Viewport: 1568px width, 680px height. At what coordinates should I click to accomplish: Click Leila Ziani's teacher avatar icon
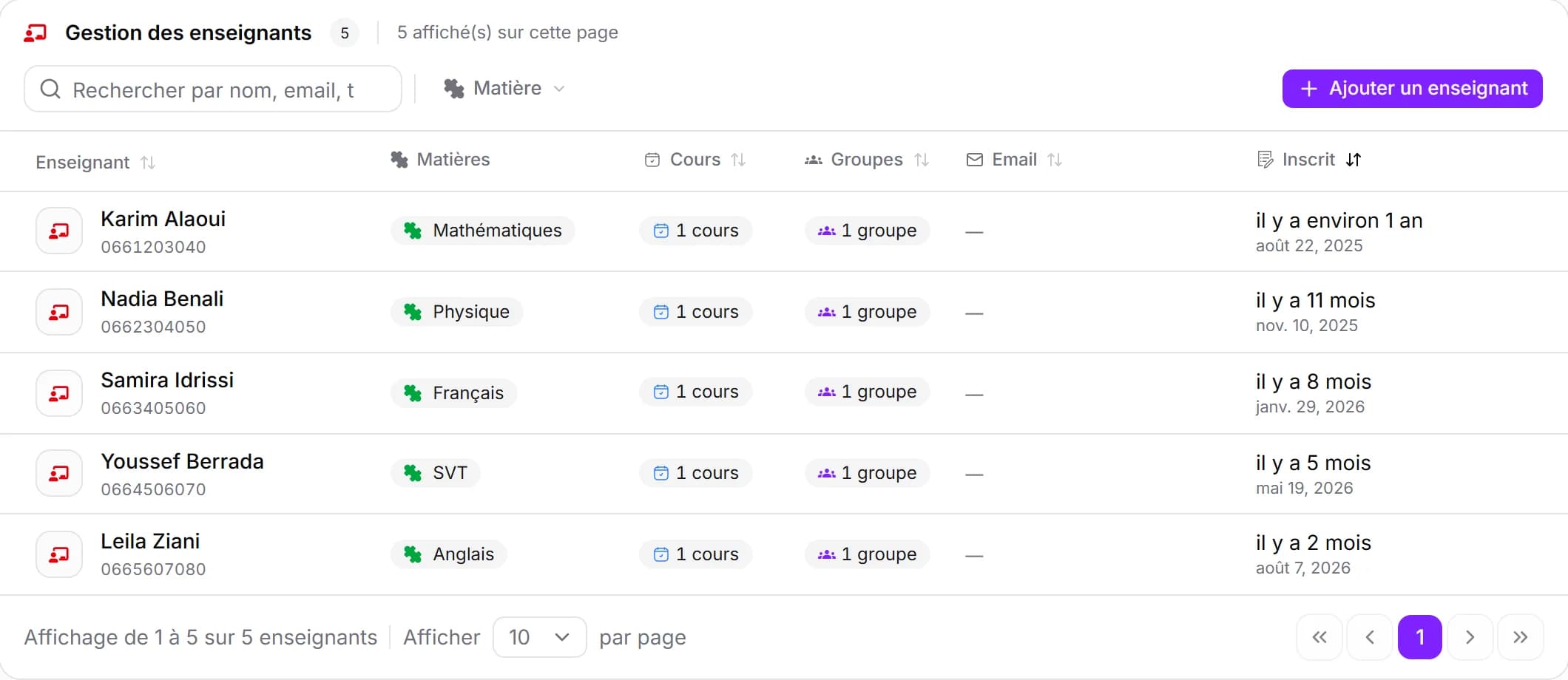point(59,554)
